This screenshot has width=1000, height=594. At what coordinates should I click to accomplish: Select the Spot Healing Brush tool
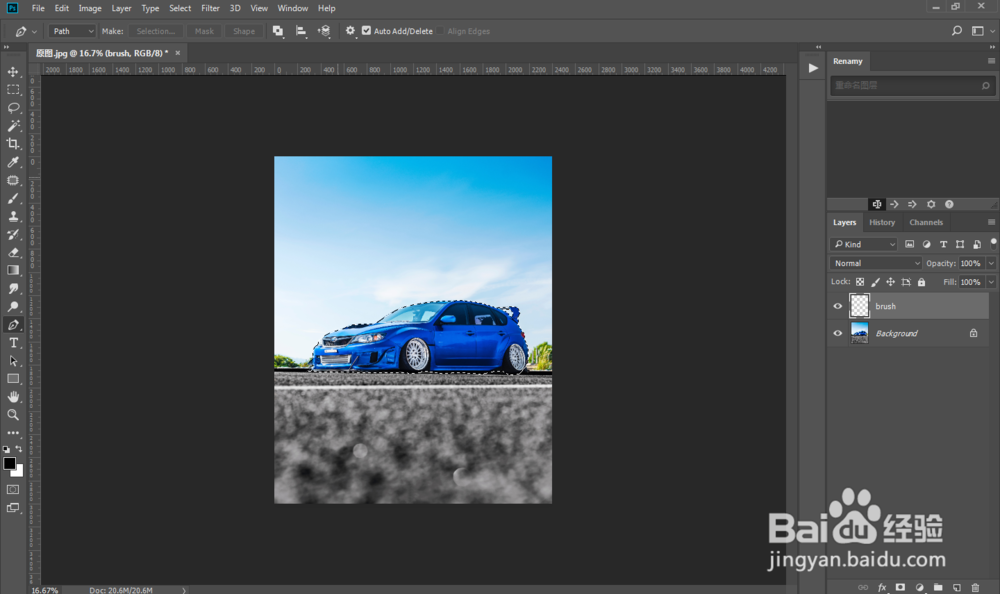[x=13, y=181]
